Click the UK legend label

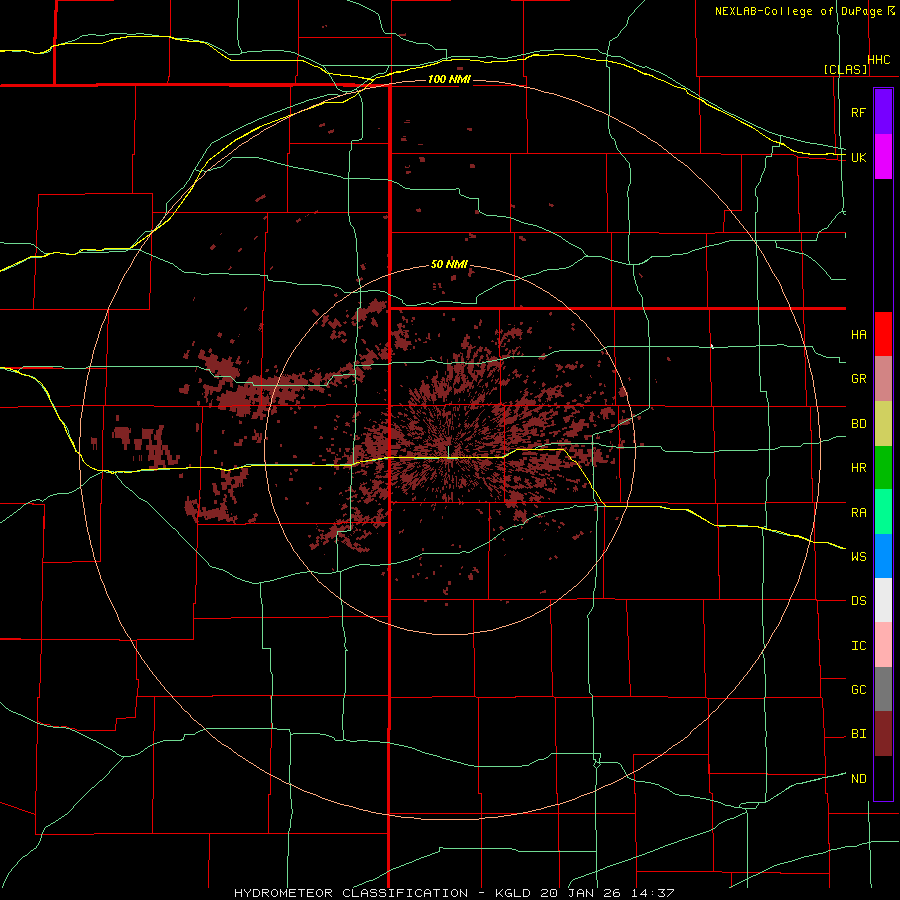(x=858, y=157)
